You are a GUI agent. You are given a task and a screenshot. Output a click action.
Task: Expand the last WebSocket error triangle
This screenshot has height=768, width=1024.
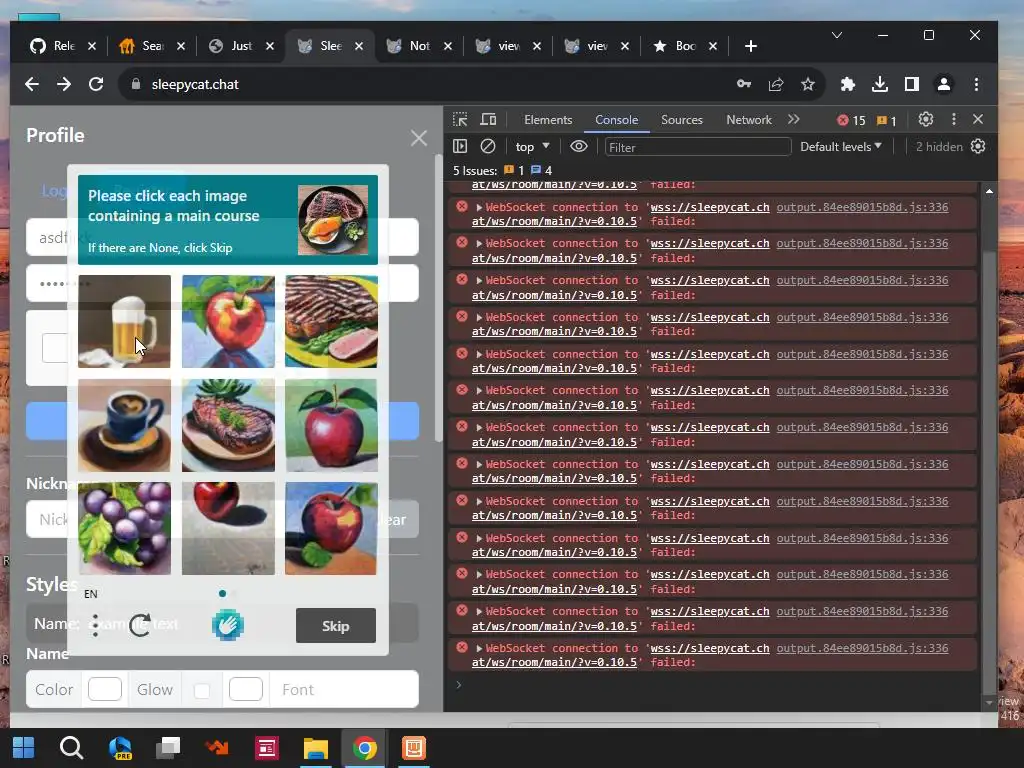tap(479, 648)
